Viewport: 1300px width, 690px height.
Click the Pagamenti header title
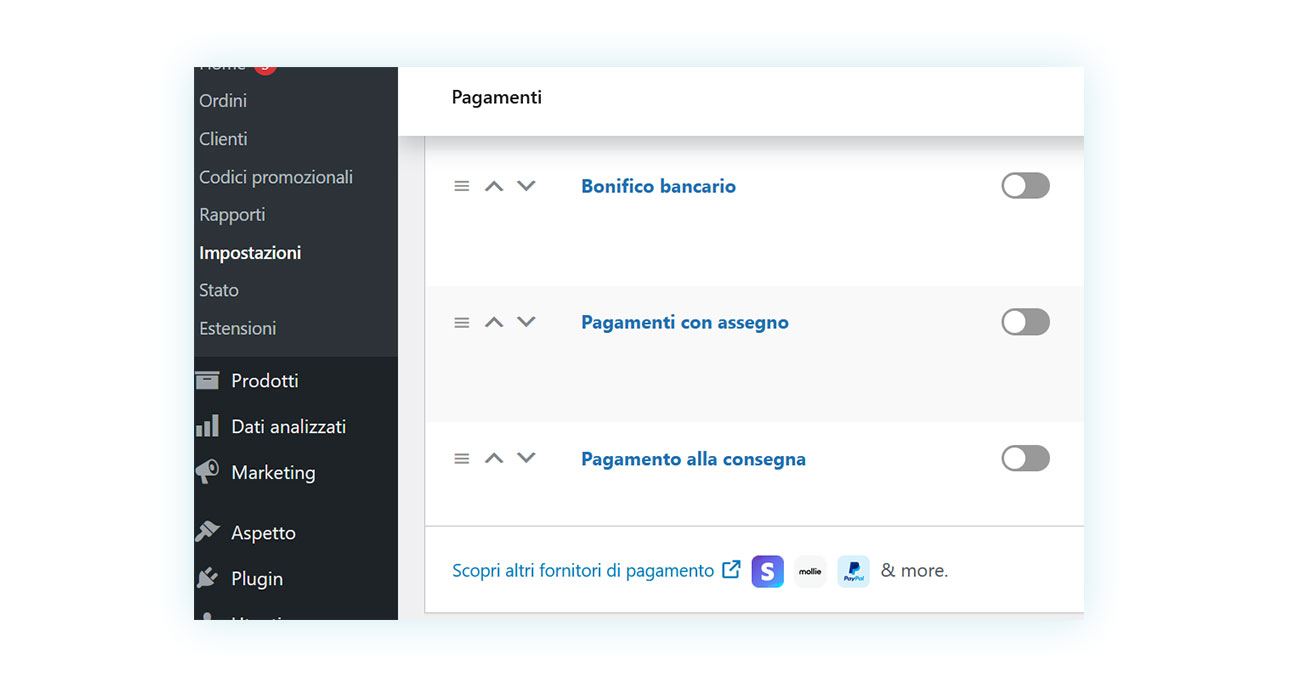(x=497, y=97)
